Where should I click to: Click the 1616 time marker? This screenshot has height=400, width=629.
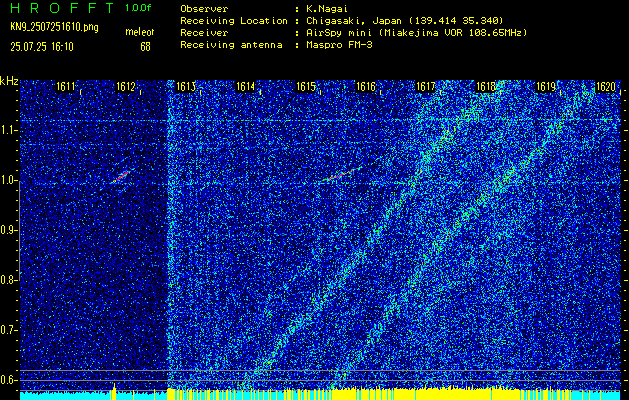(366, 86)
